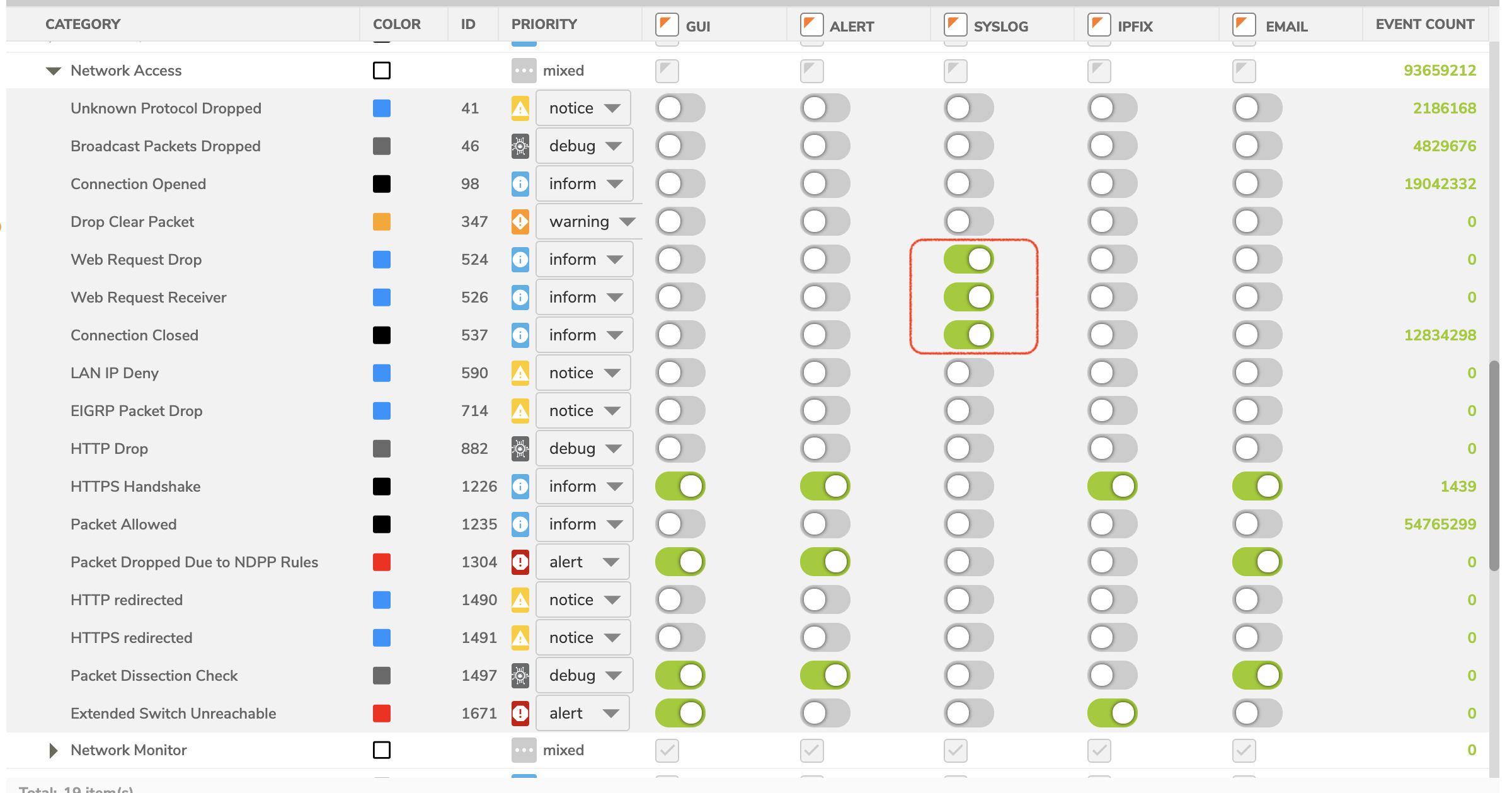Viewport: 1512px width, 793px height.
Task: Click the notice icon in EIGRP Packet Drop row
Action: coord(520,411)
